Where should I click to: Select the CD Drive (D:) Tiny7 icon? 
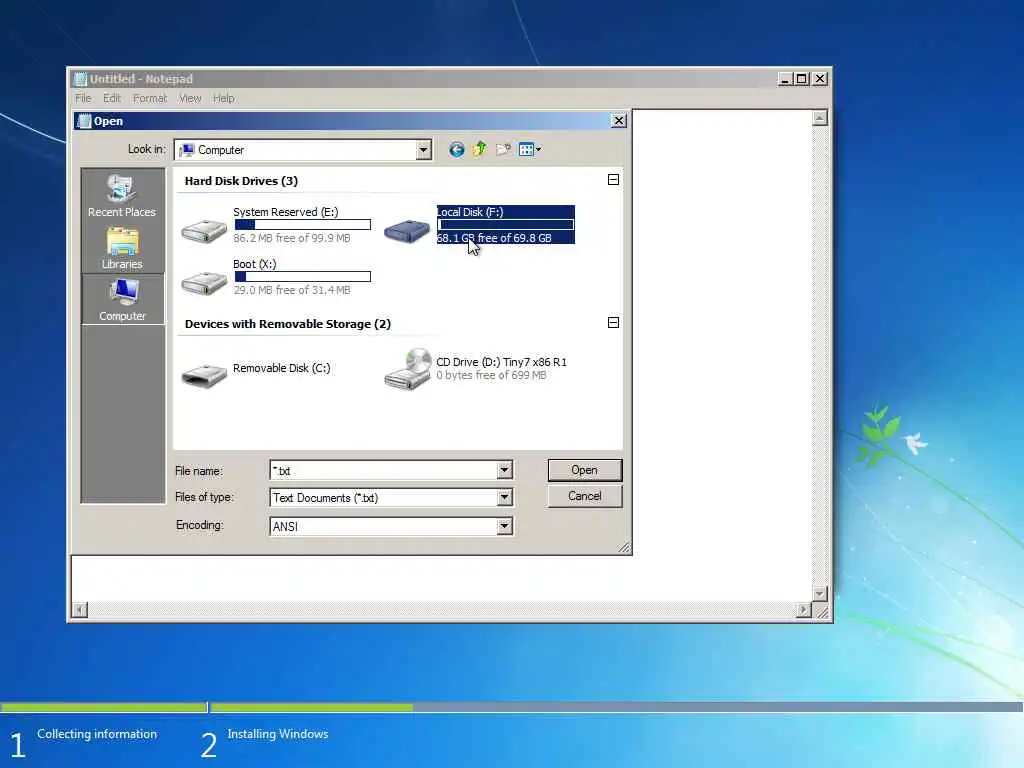(x=408, y=370)
